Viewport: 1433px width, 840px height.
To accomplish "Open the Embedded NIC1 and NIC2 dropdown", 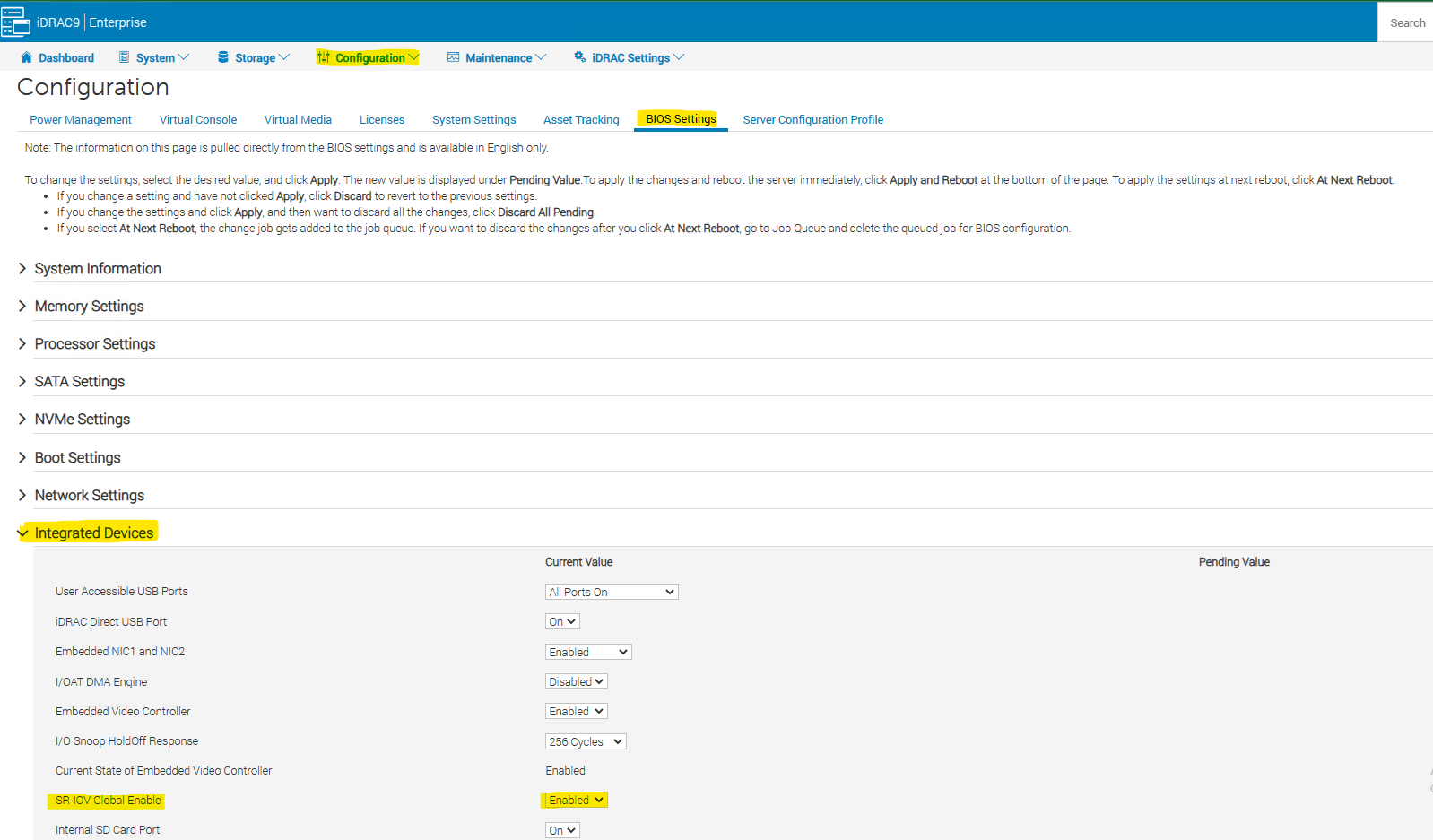I will [588, 652].
